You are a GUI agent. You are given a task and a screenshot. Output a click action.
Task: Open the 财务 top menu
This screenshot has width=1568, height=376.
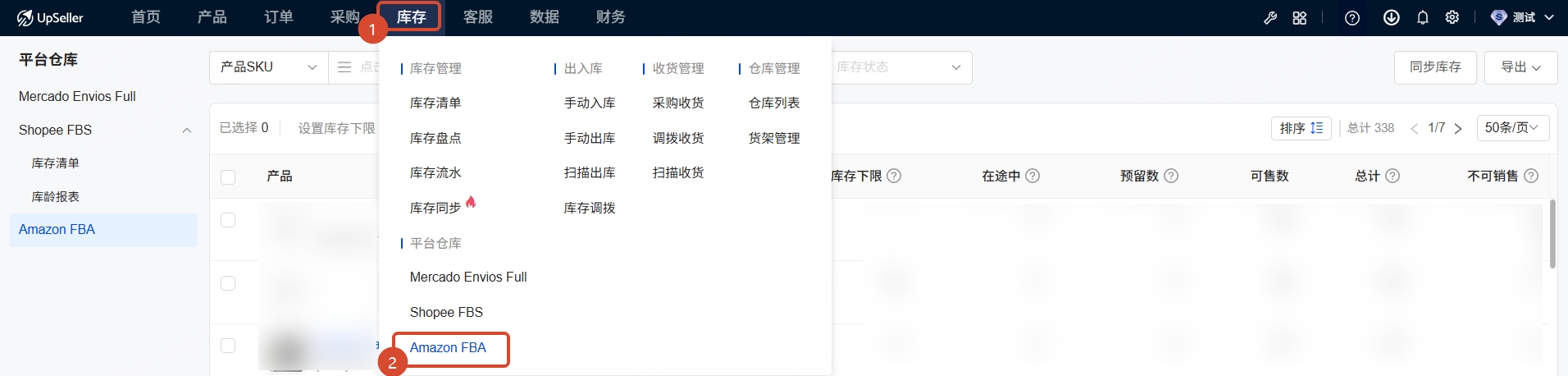click(x=611, y=17)
